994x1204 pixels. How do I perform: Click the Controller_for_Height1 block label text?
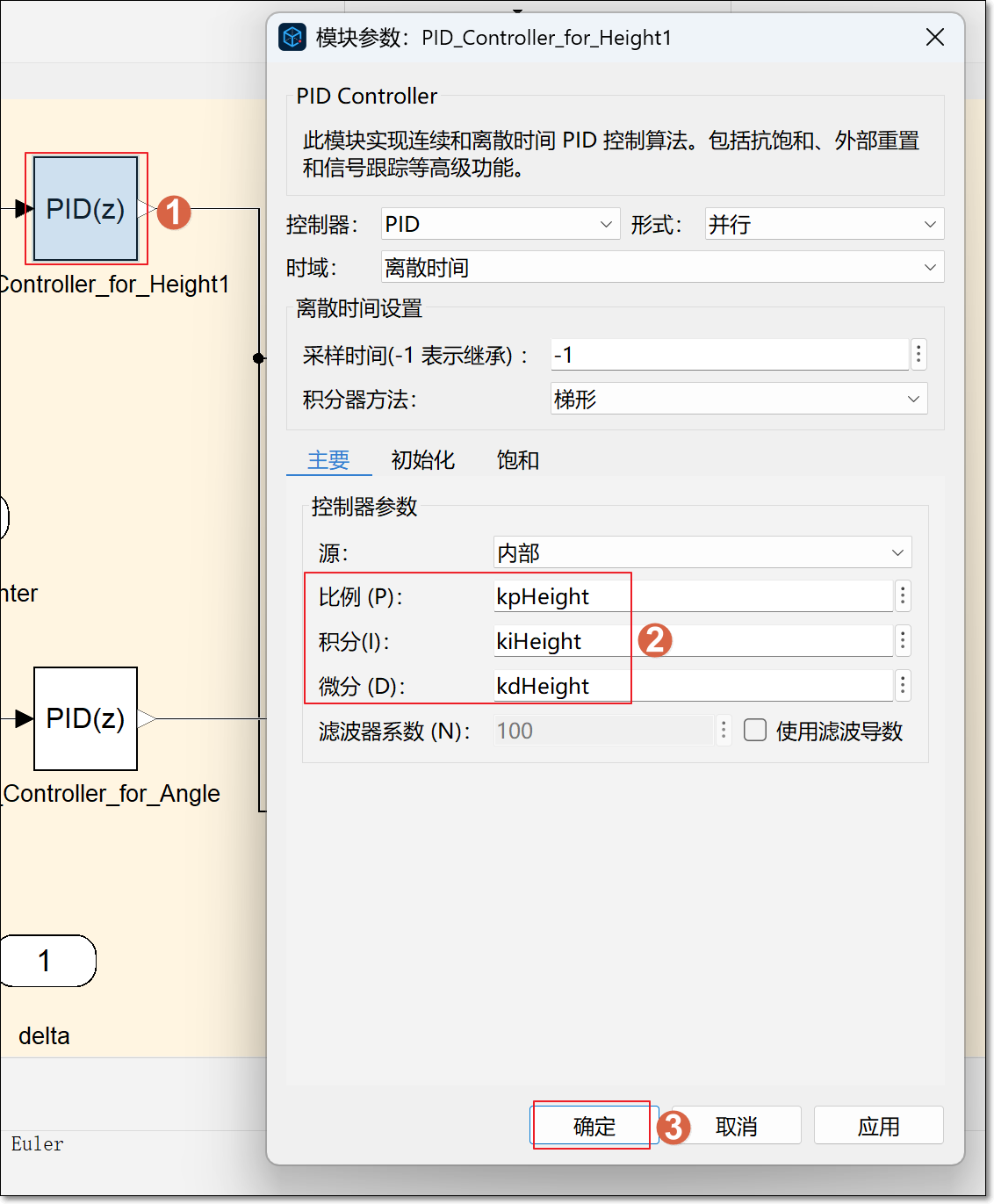pos(114,284)
